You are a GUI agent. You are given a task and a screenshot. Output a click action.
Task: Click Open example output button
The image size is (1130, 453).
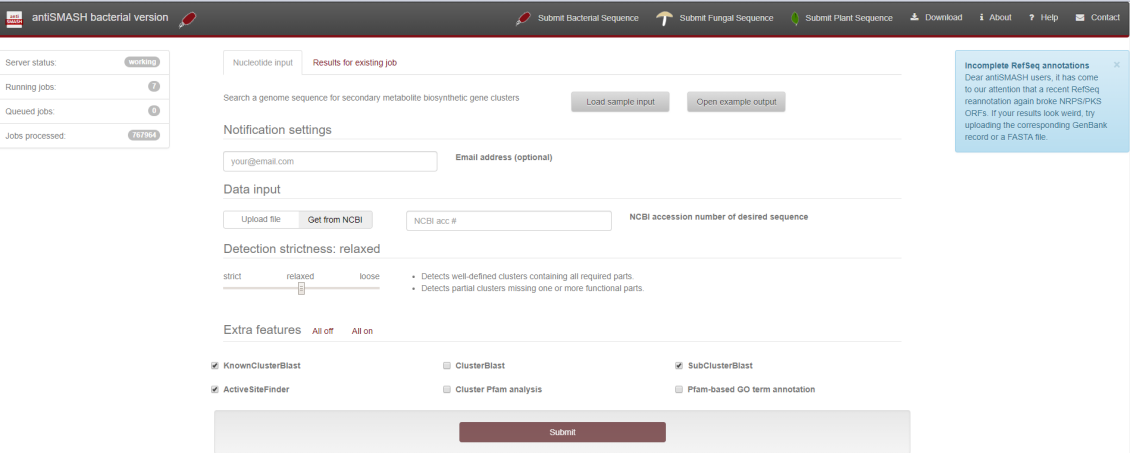tap(736, 102)
